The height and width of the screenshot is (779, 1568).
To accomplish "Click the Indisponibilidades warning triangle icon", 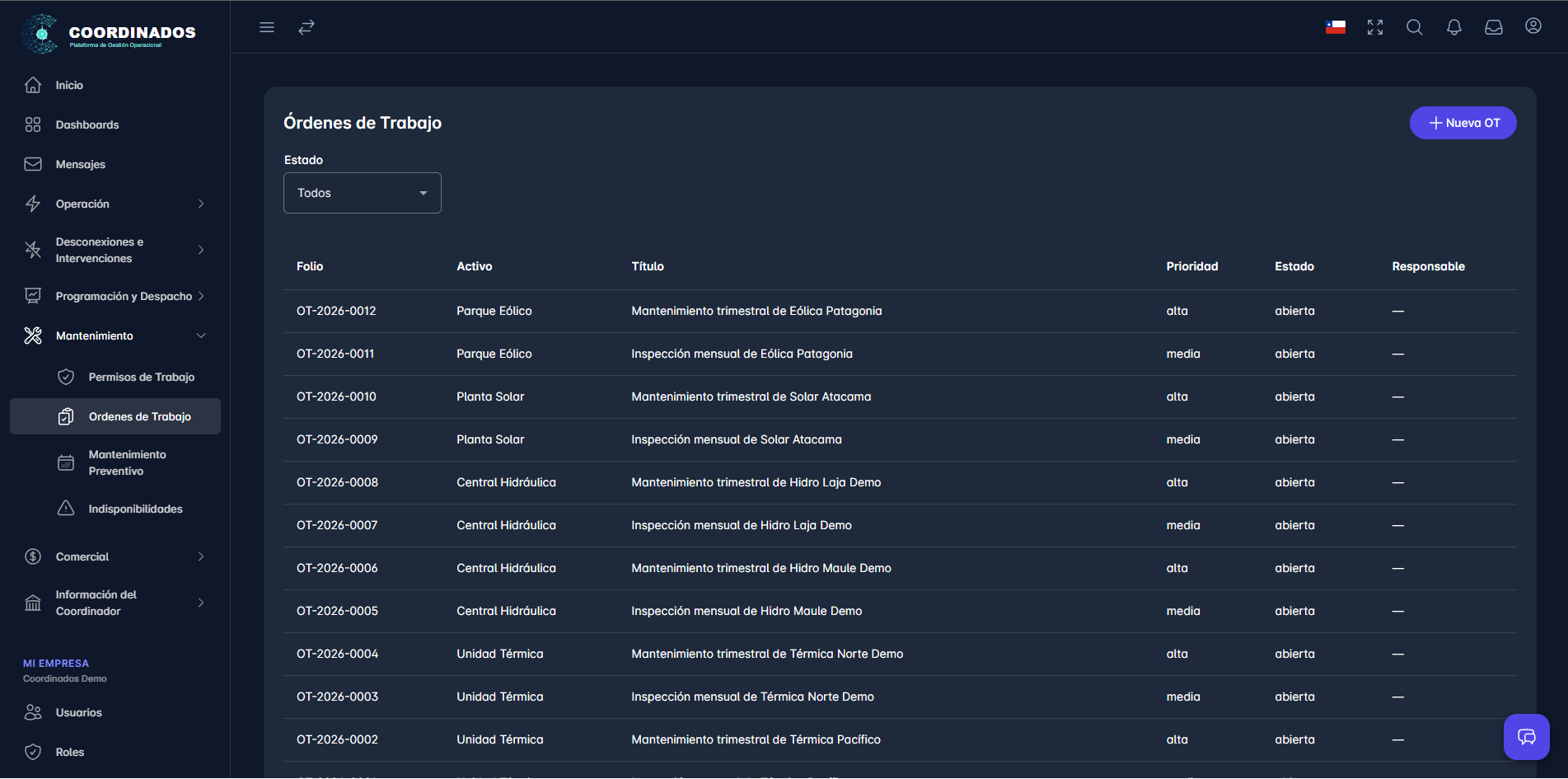I will (66, 509).
